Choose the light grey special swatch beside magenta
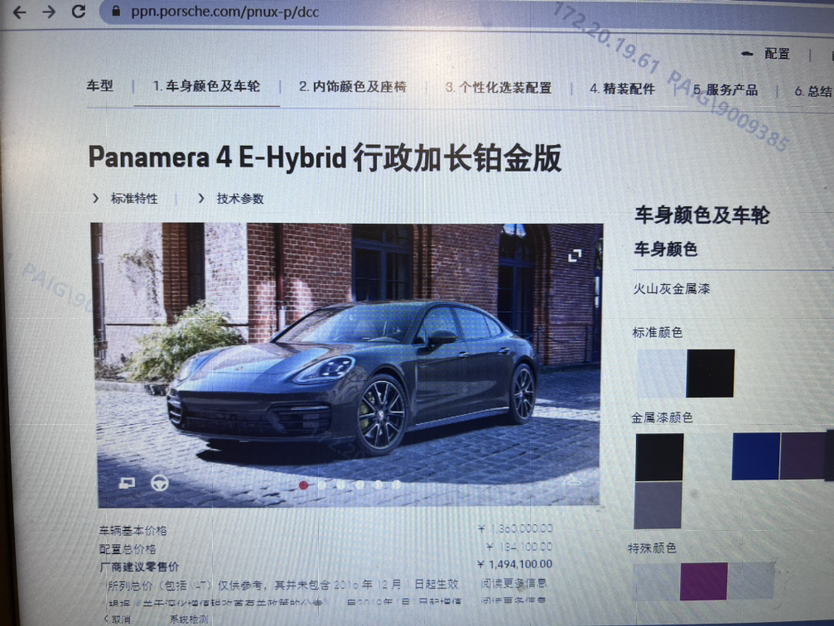Screen dimensions: 834x626 point(751,580)
